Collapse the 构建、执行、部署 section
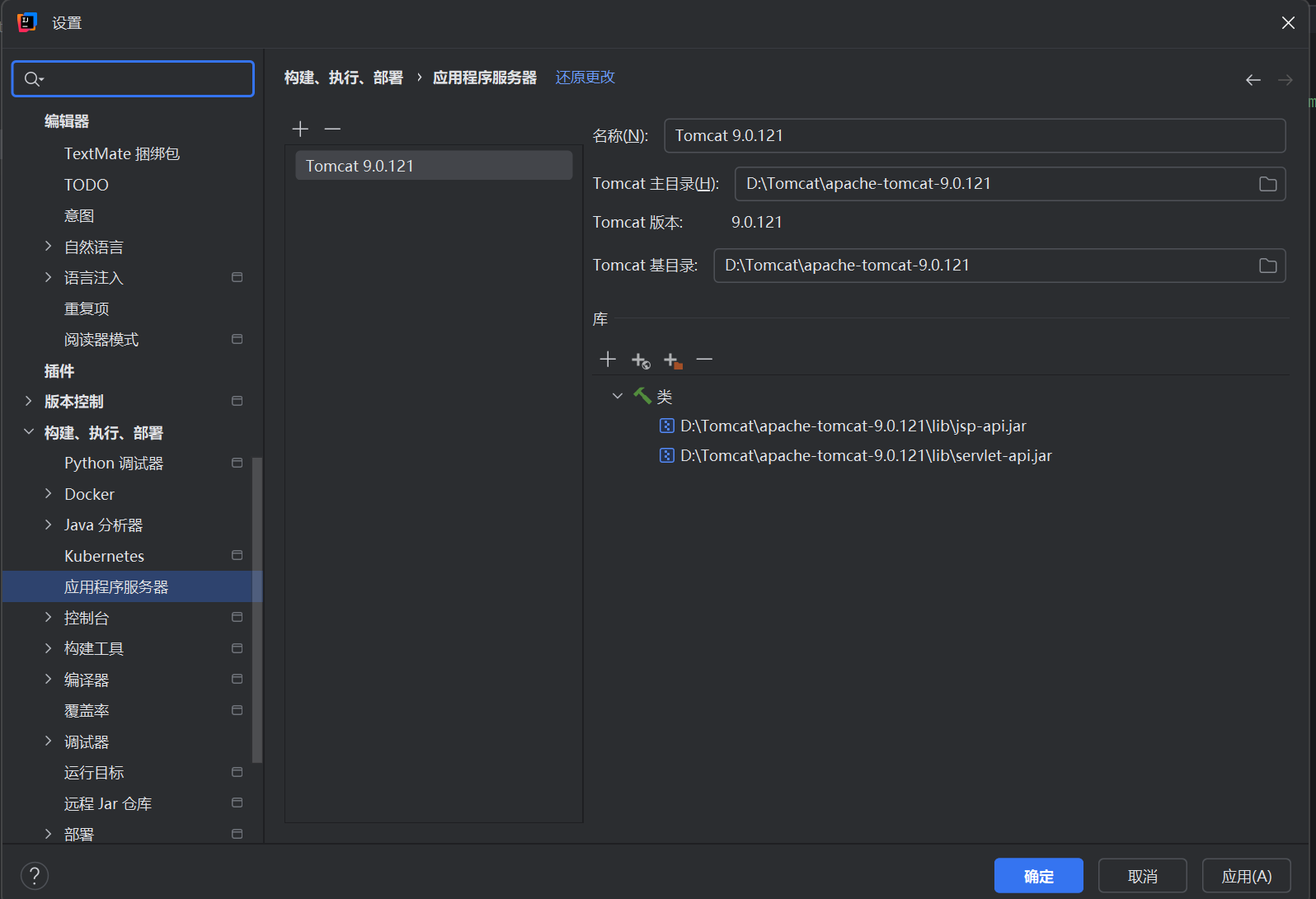The height and width of the screenshot is (899, 1316). pos(28,431)
